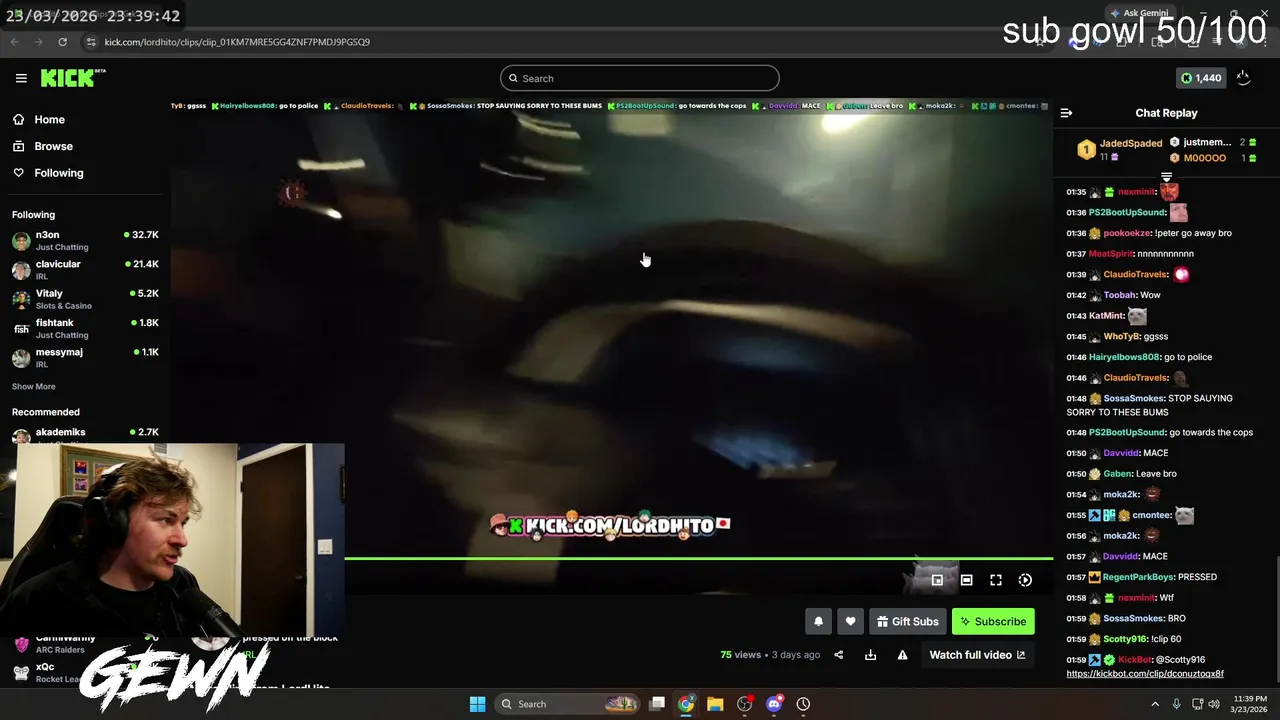Viewport: 1280px width, 720px height.
Task: Open akademiks recommended channel
Action: [x=85, y=435]
